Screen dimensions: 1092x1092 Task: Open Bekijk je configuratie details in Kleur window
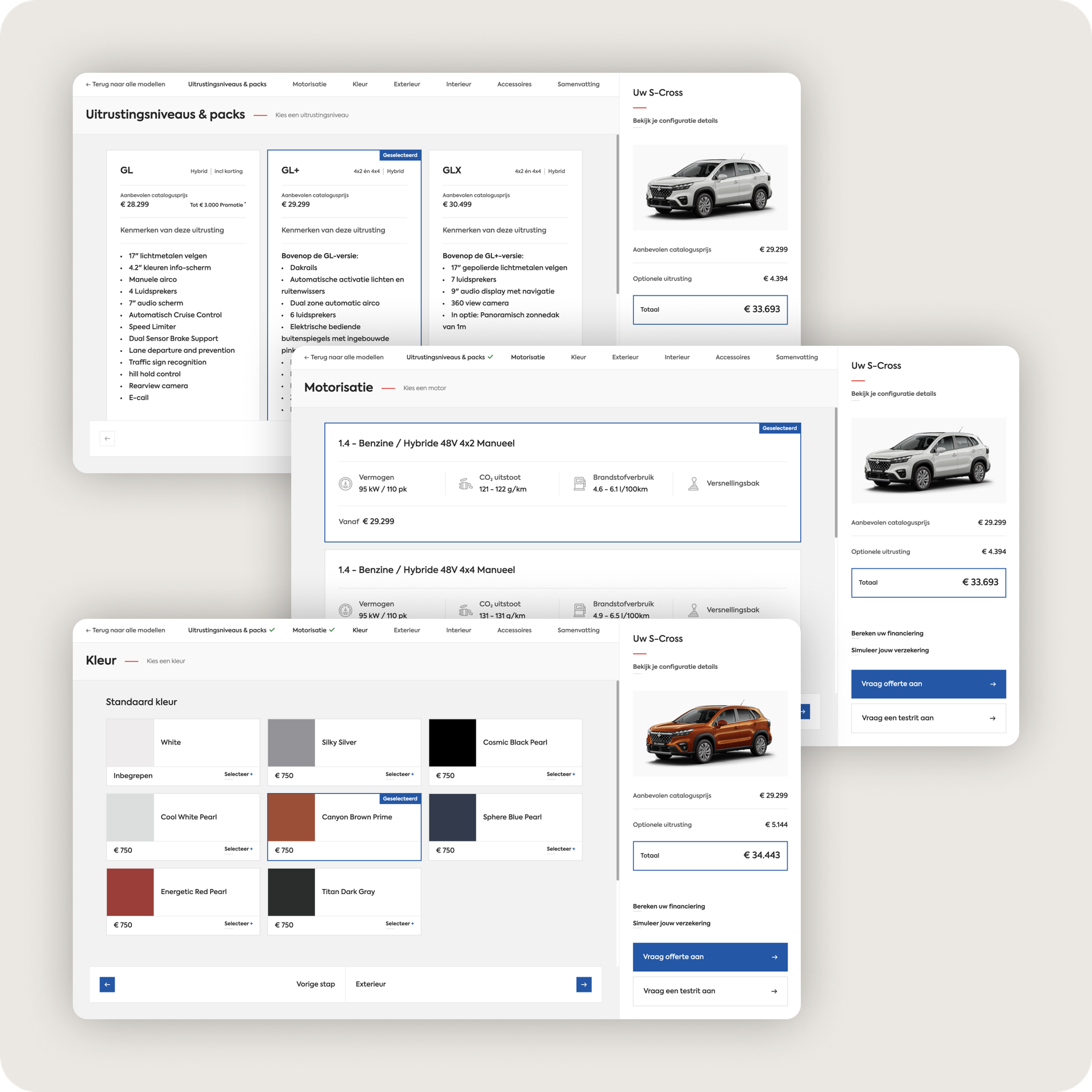[x=675, y=667]
